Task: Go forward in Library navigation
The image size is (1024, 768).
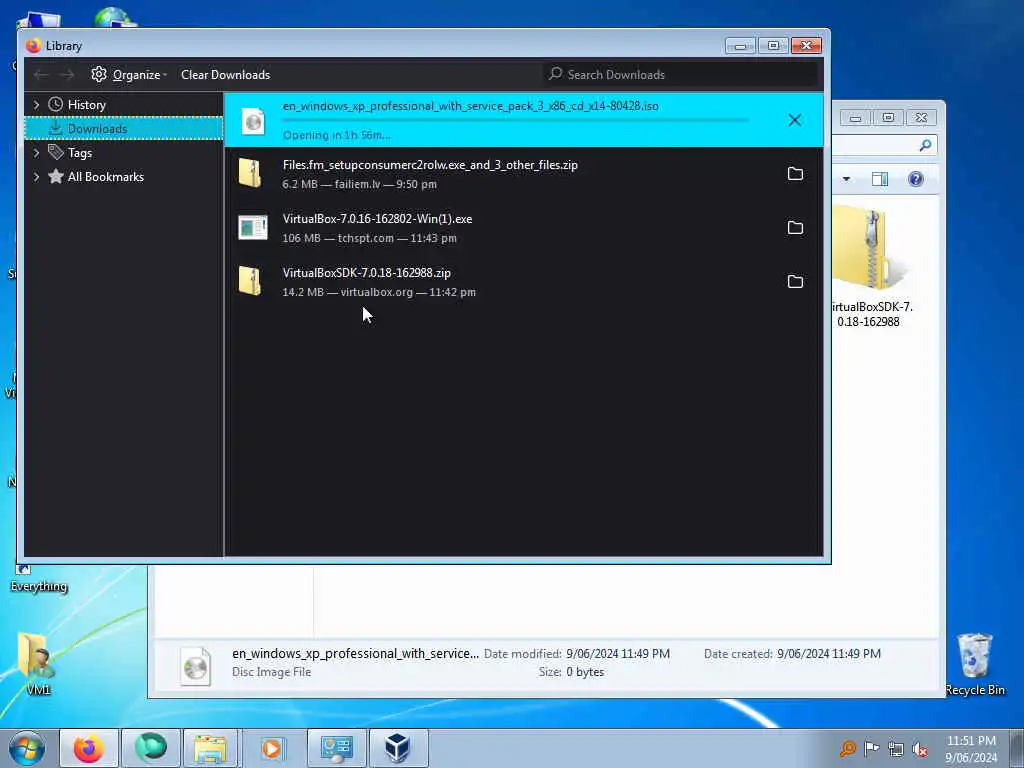Action: click(x=67, y=74)
